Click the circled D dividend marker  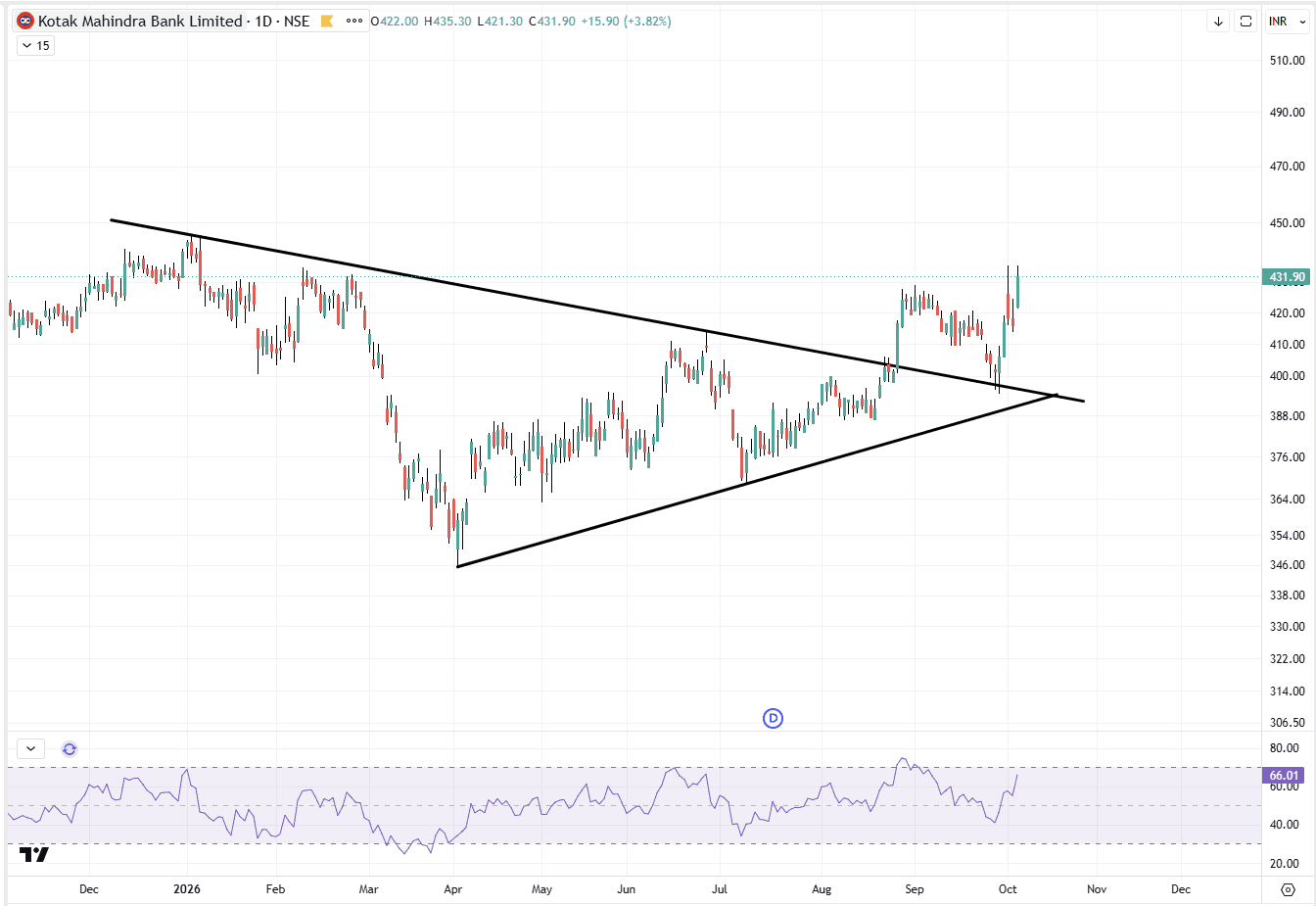point(773,719)
